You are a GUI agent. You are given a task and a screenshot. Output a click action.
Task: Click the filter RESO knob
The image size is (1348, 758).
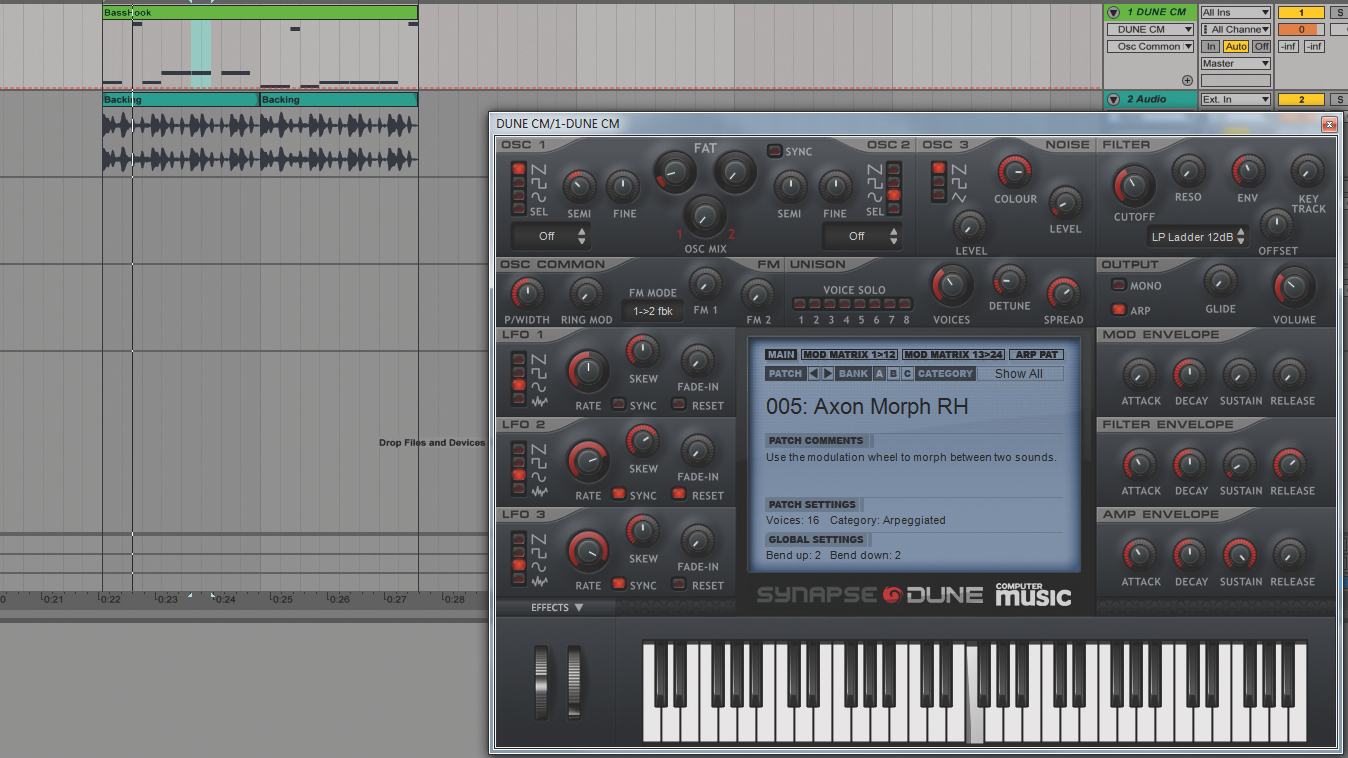click(1188, 171)
